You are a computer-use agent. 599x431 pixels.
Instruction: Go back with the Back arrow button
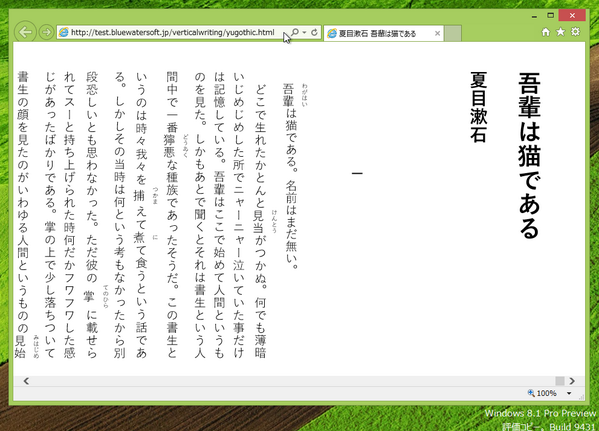[25, 32]
